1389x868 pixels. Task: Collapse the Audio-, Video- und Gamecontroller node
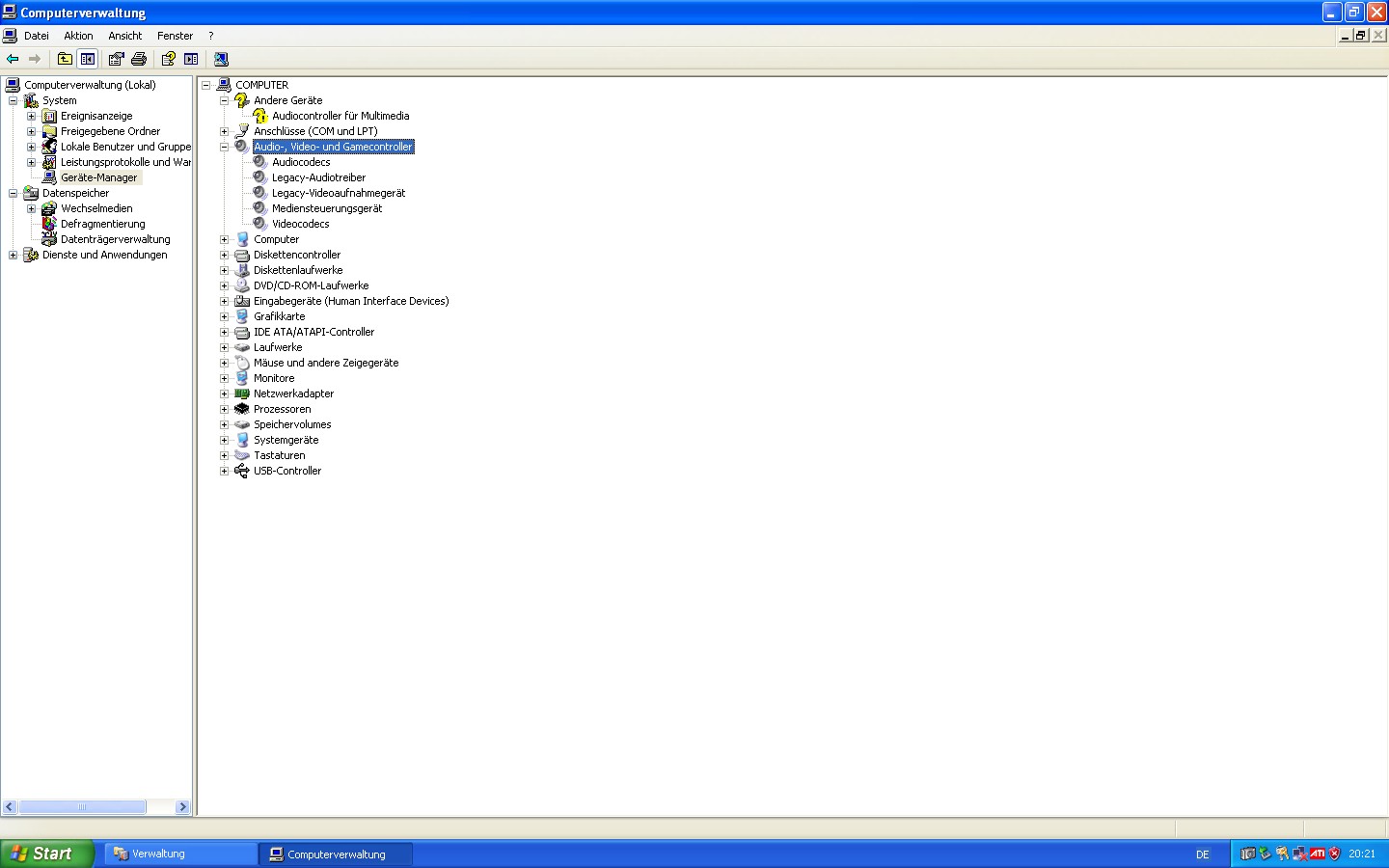[x=225, y=147]
